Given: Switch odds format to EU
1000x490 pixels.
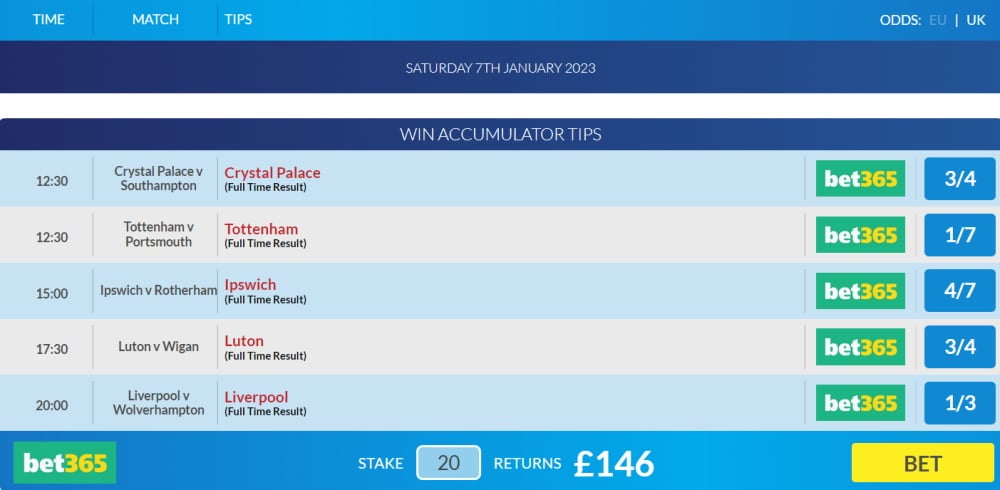Looking at the screenshot, I should click(938, 20).
